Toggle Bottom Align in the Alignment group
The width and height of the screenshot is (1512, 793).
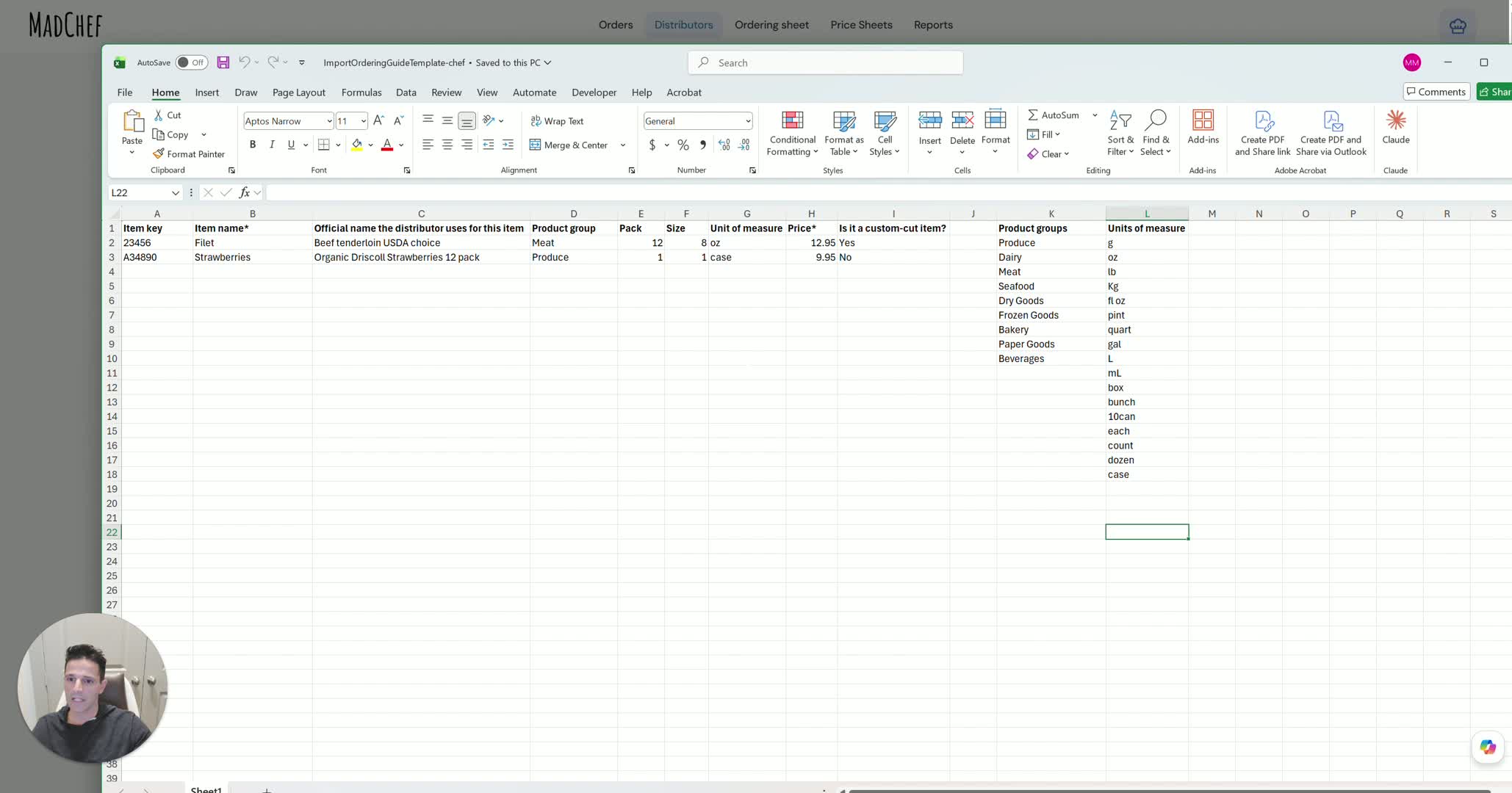coord(467,120)
